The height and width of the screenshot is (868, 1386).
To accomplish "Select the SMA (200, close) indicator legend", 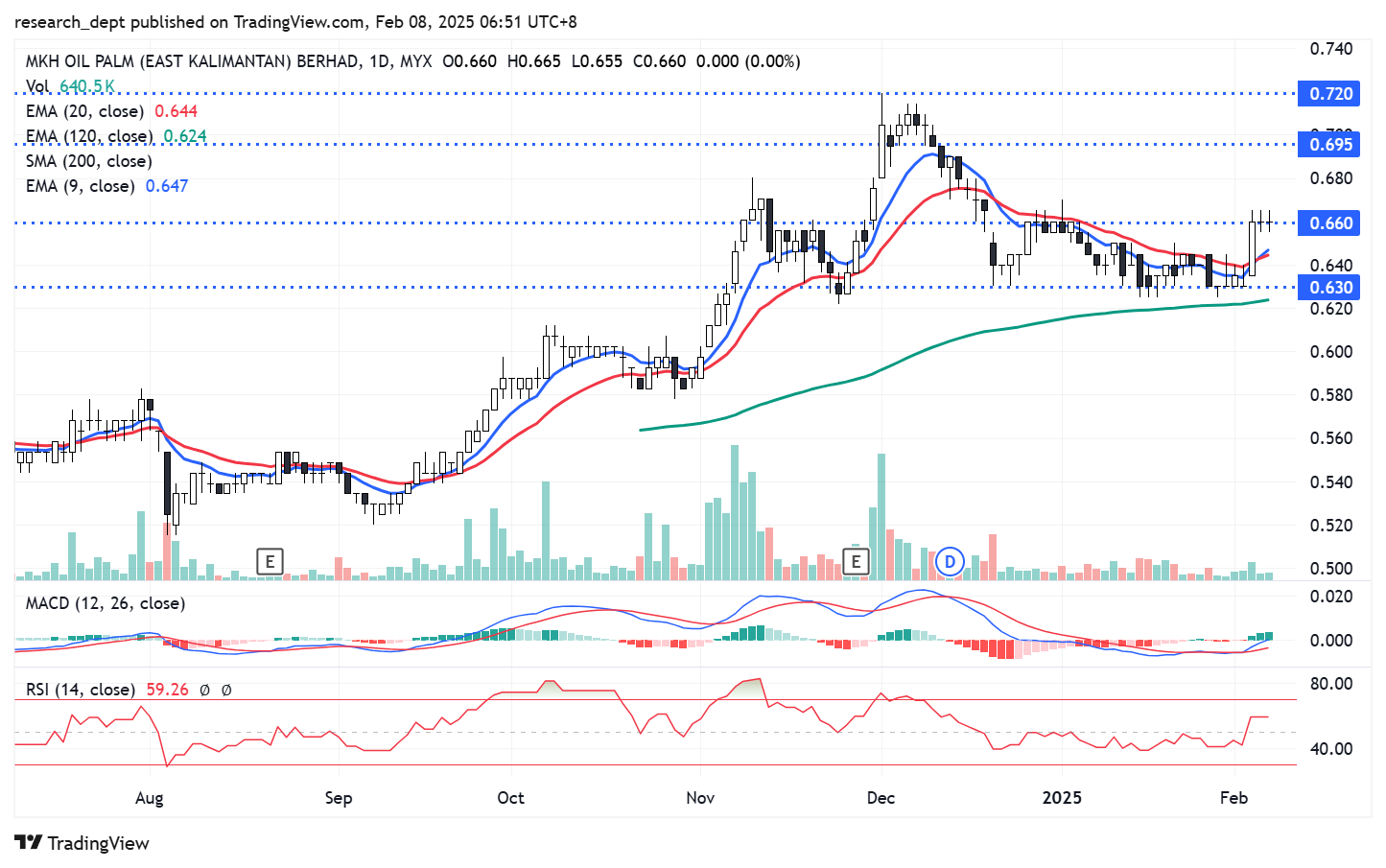I will (x=88, y=161).
